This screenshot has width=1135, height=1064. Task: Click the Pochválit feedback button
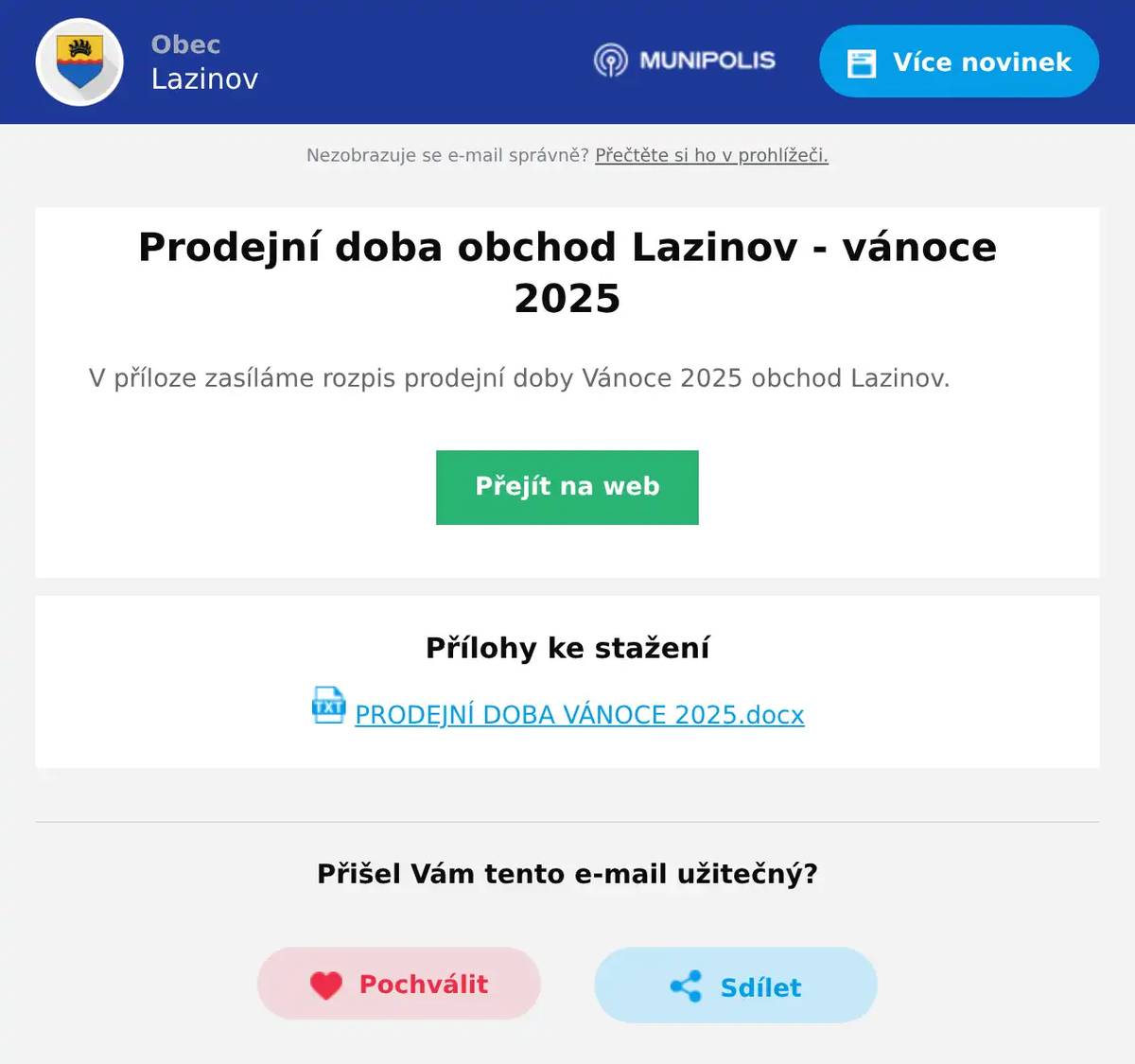pos(397,984)
